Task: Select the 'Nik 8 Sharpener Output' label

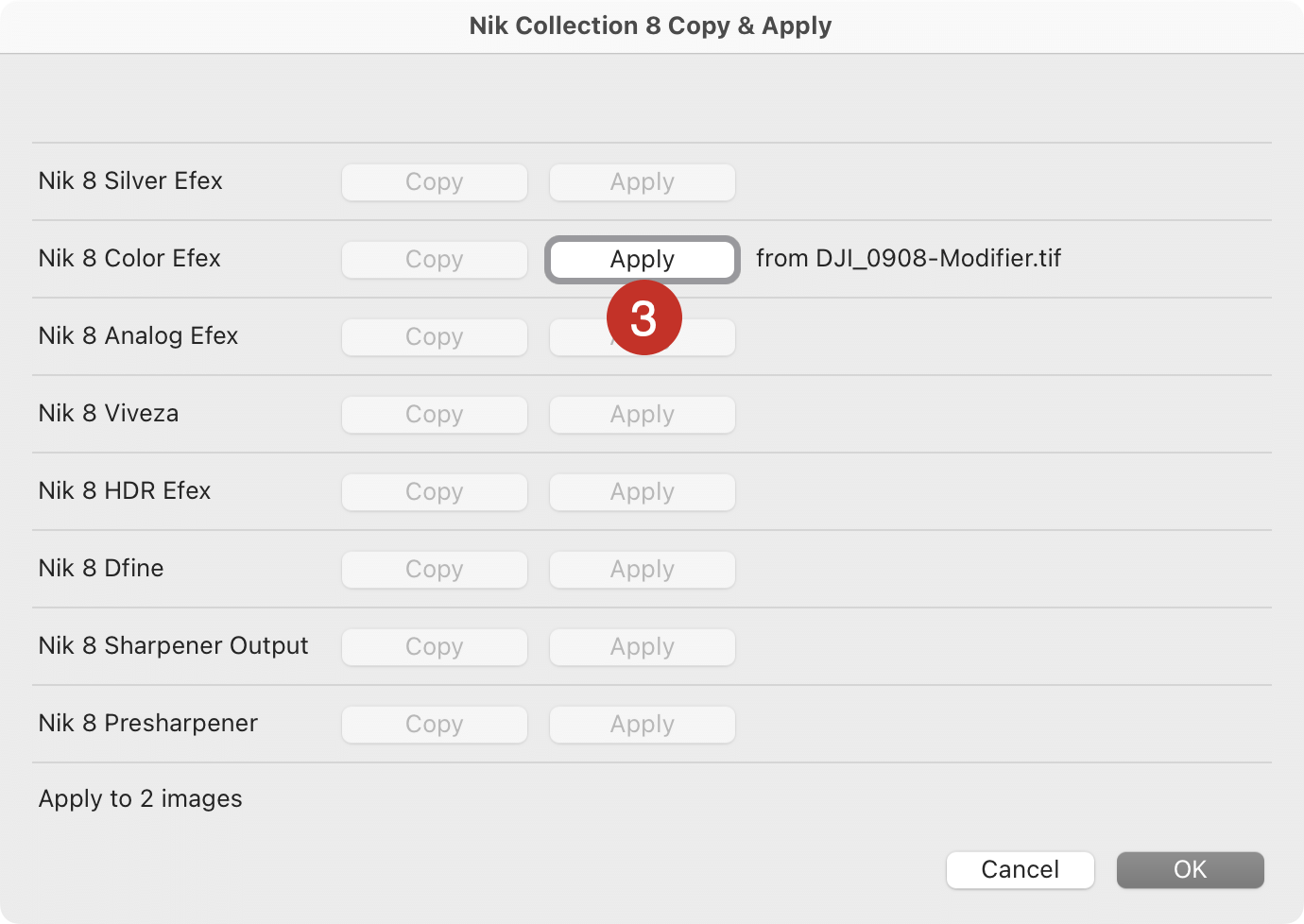Action: pyautogui.click(x=174, y=645)
